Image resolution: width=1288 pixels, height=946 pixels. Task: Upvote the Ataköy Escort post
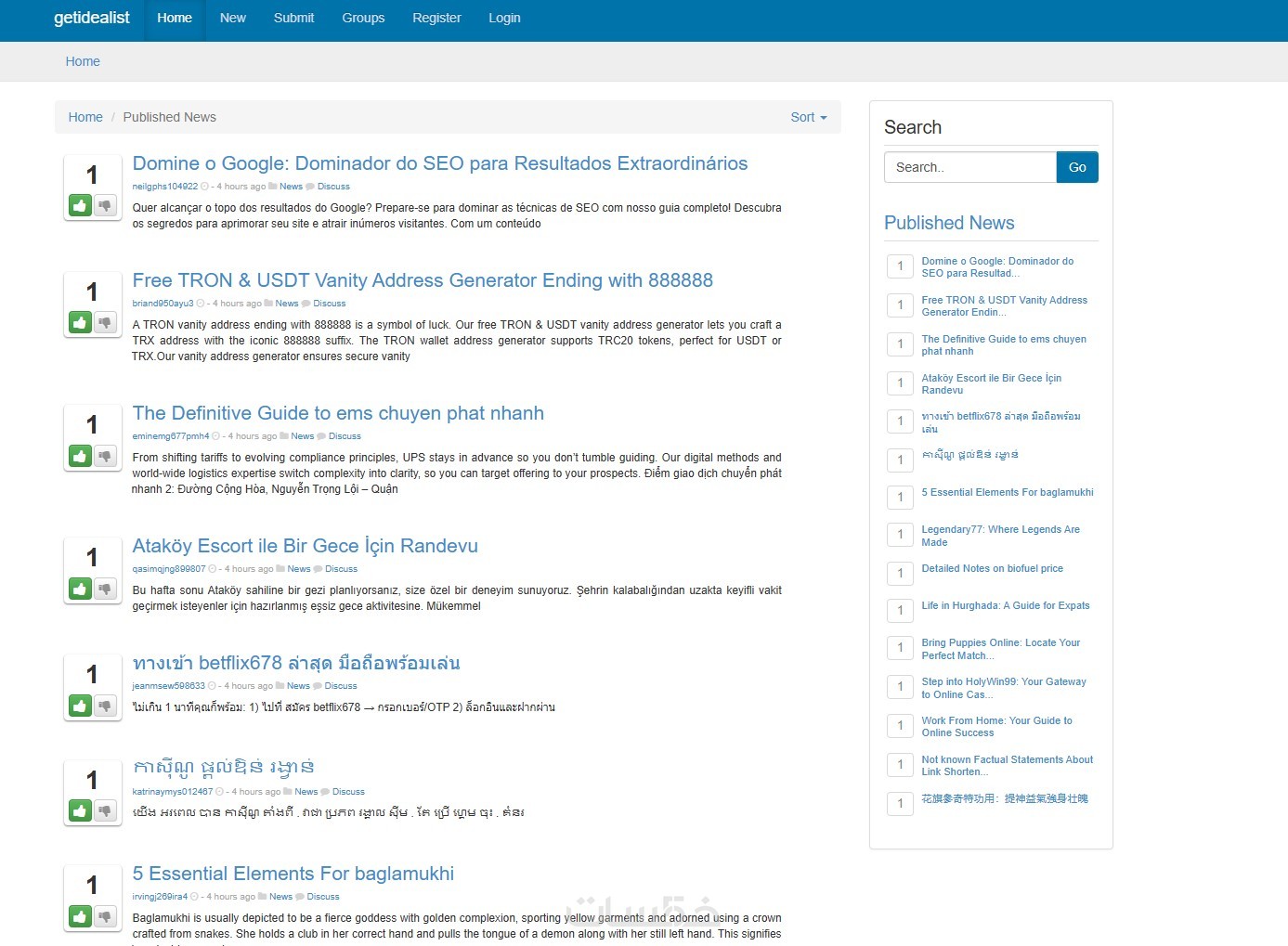pos(80,589)
